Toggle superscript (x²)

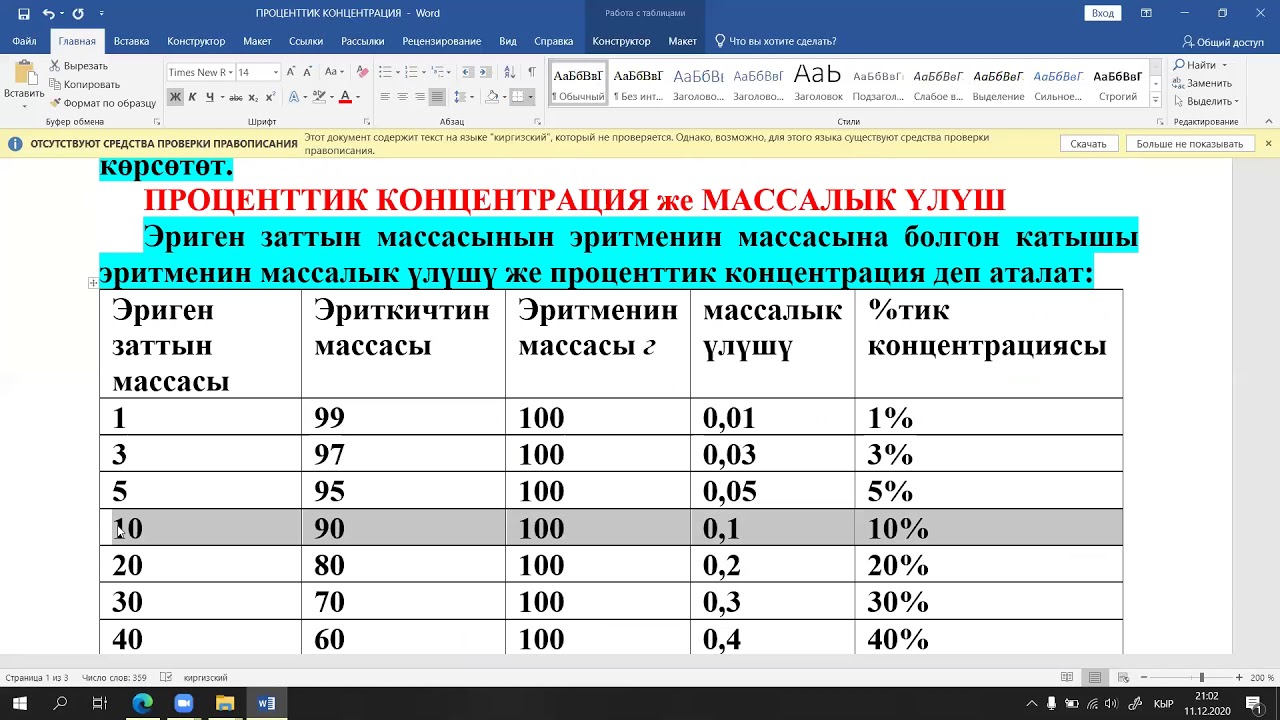271,97
